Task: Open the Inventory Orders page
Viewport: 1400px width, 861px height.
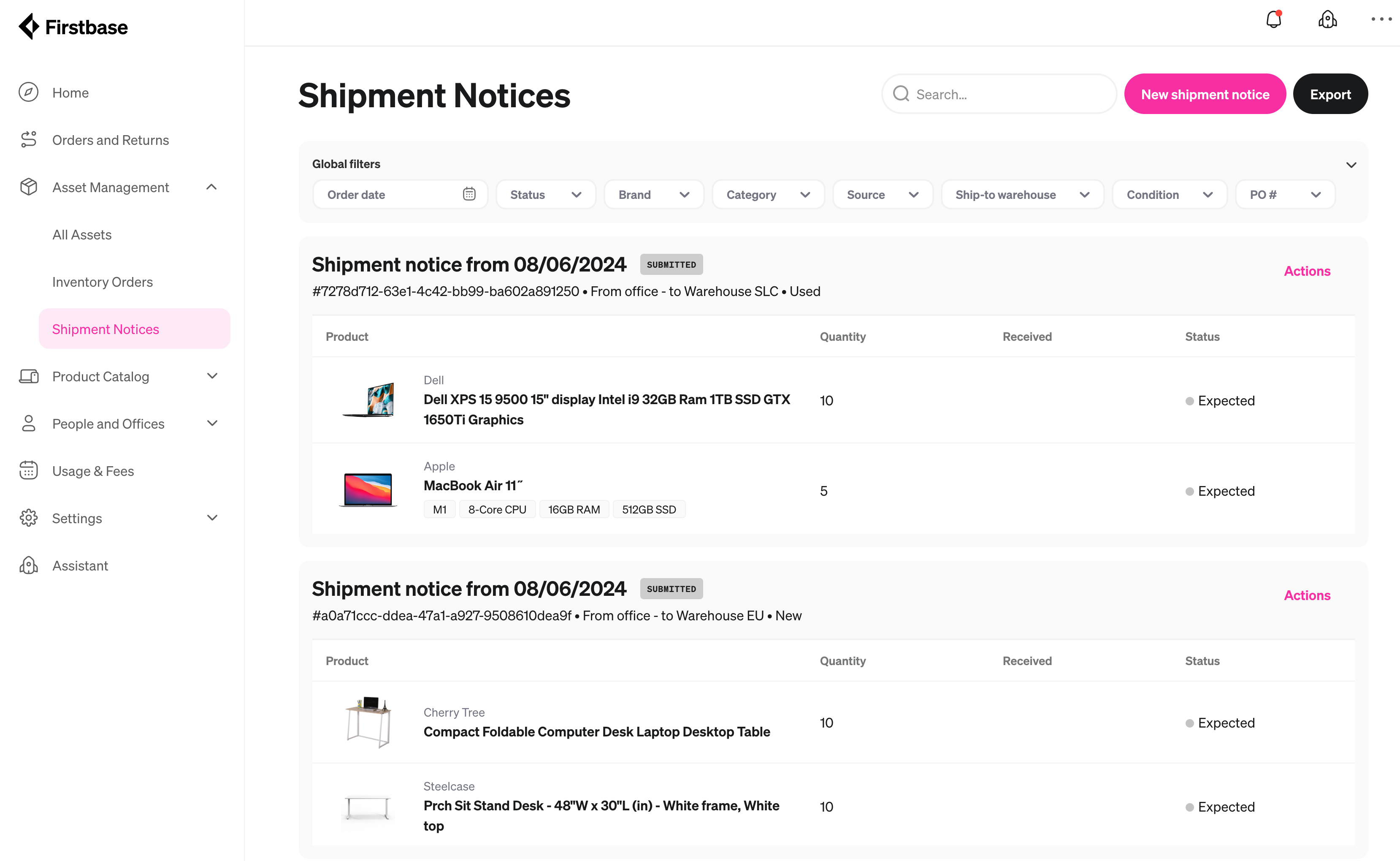Action: coord(103,281)
